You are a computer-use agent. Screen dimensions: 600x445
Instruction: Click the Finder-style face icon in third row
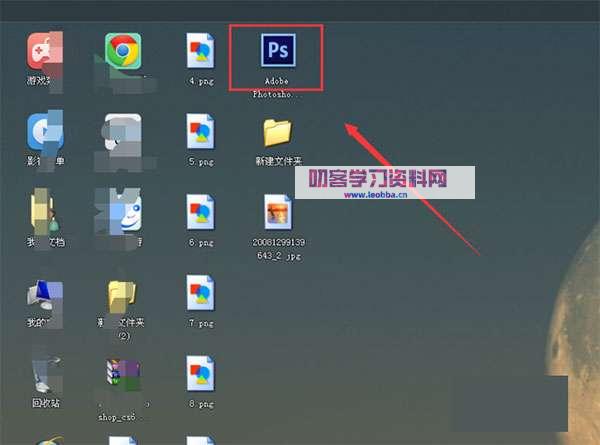coord(123,211)
